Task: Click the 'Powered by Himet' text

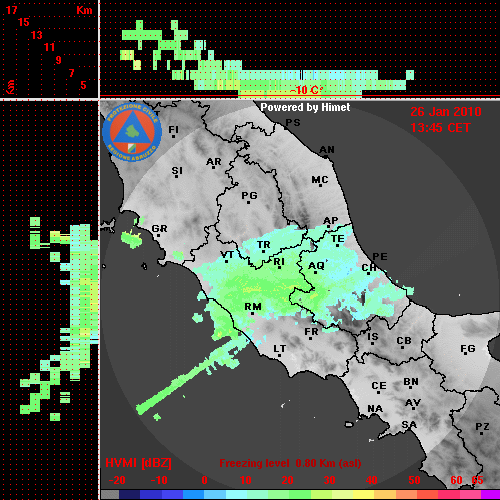Action: [305, 107]
